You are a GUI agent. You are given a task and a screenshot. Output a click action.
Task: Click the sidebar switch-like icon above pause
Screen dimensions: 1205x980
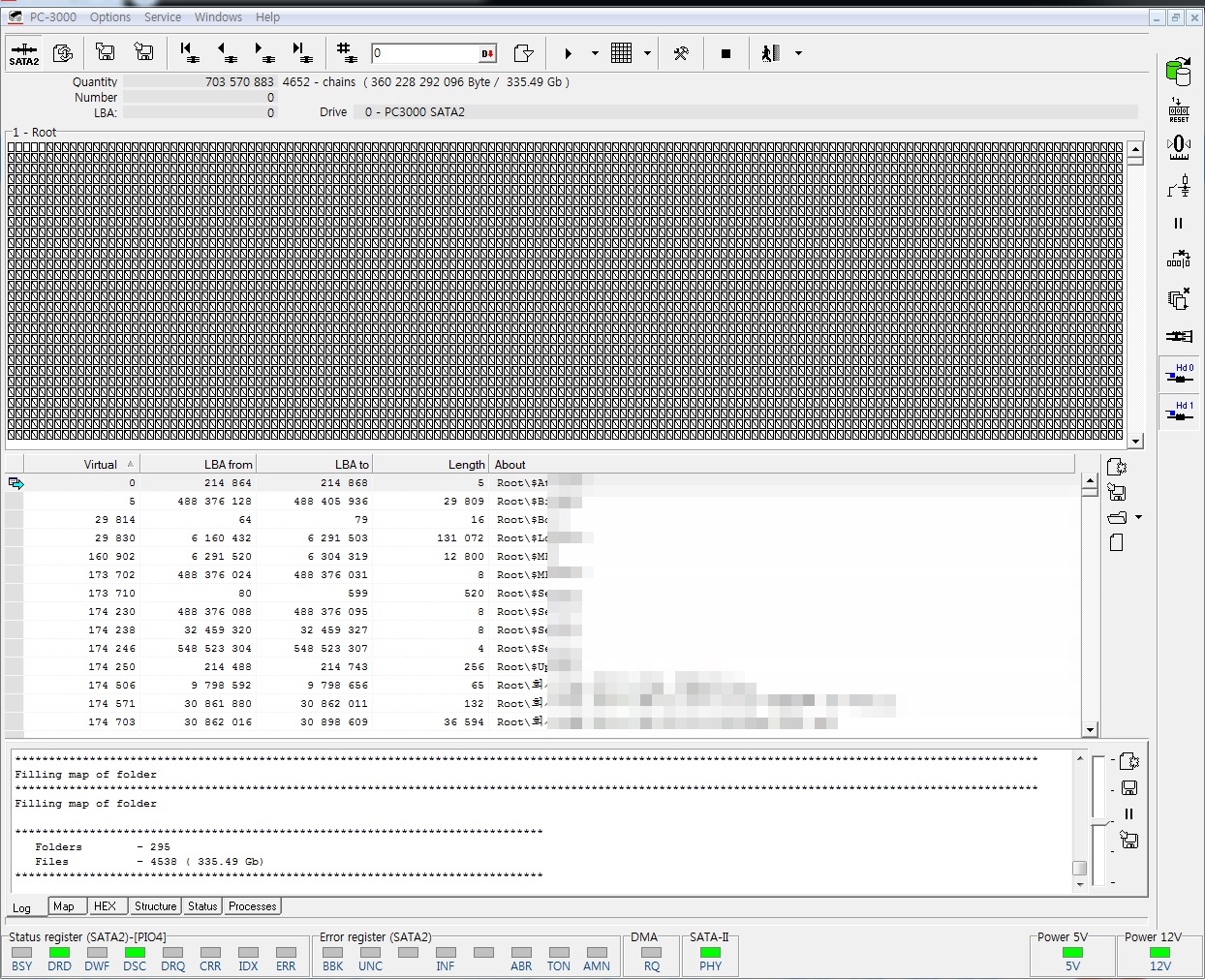pyautogui.click(x=1179, y=186)
